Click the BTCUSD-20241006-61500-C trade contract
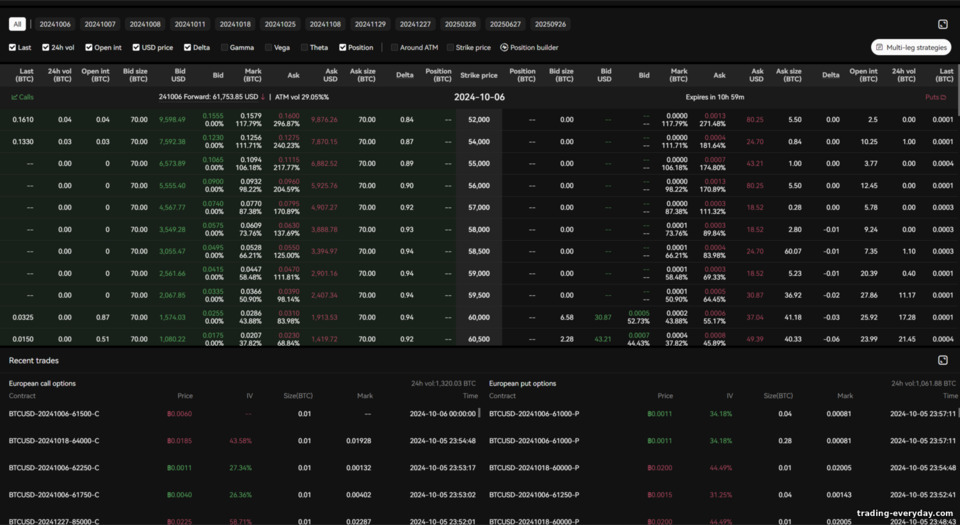The height and width of the screenshot is (525, 960). click(x=54, y=414)
